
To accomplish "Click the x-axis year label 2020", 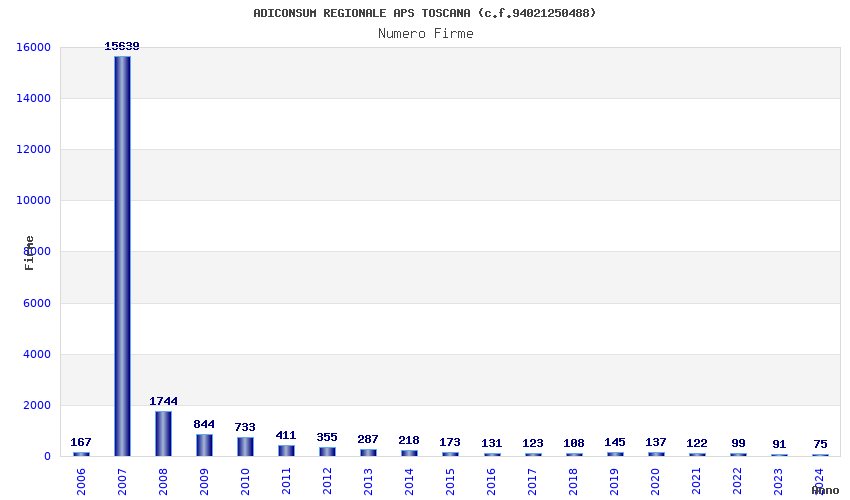I will pos(656,482).
